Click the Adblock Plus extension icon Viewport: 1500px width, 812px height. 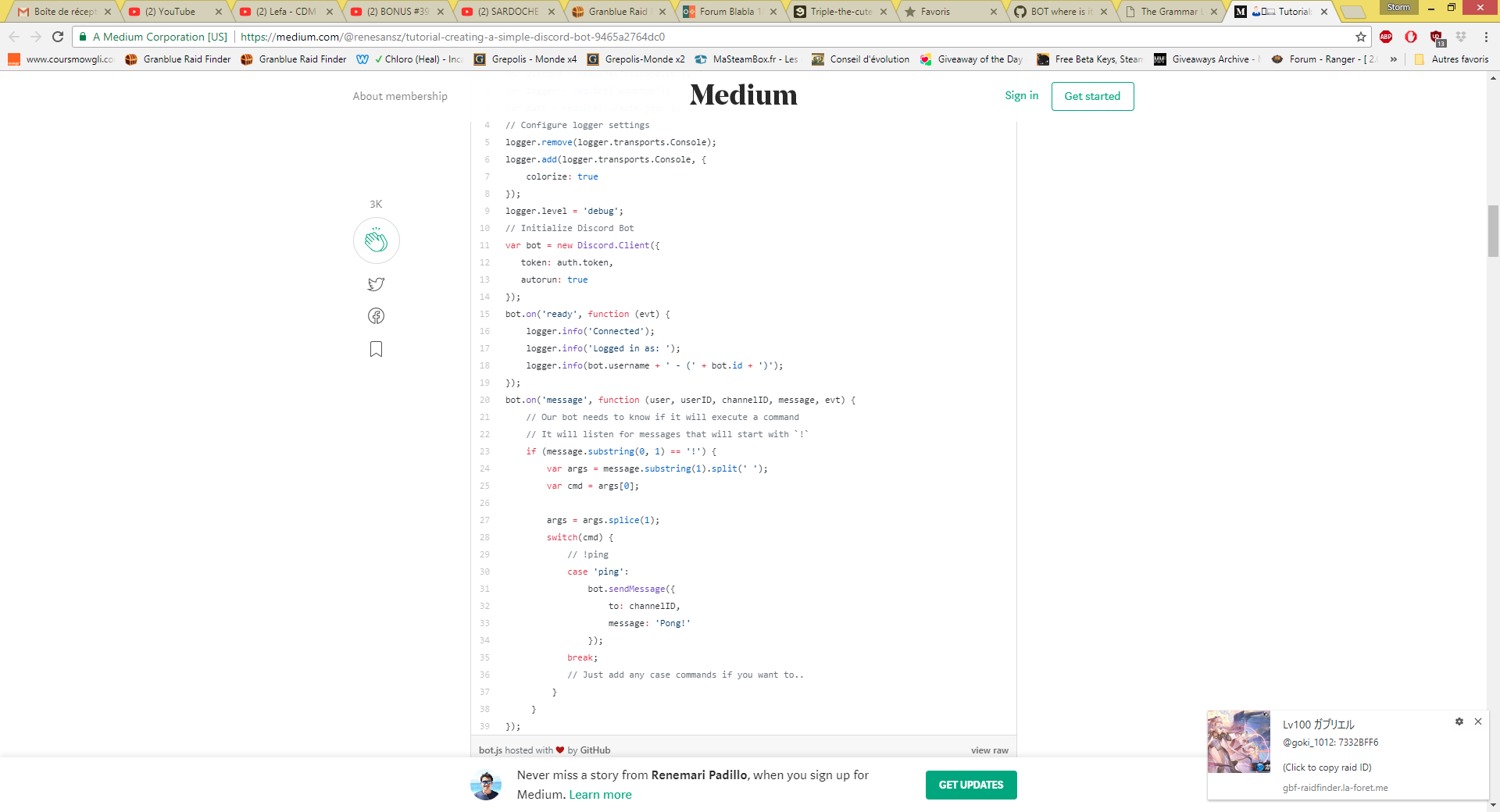click(x=1384, y=36)
